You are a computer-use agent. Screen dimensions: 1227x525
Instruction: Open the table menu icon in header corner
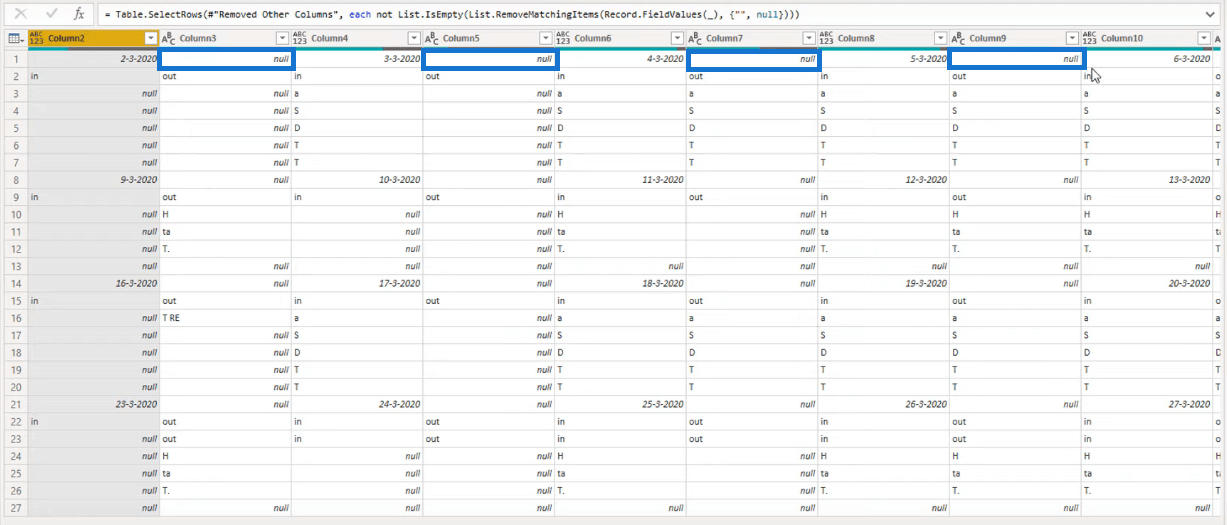(x=14, y=38)
